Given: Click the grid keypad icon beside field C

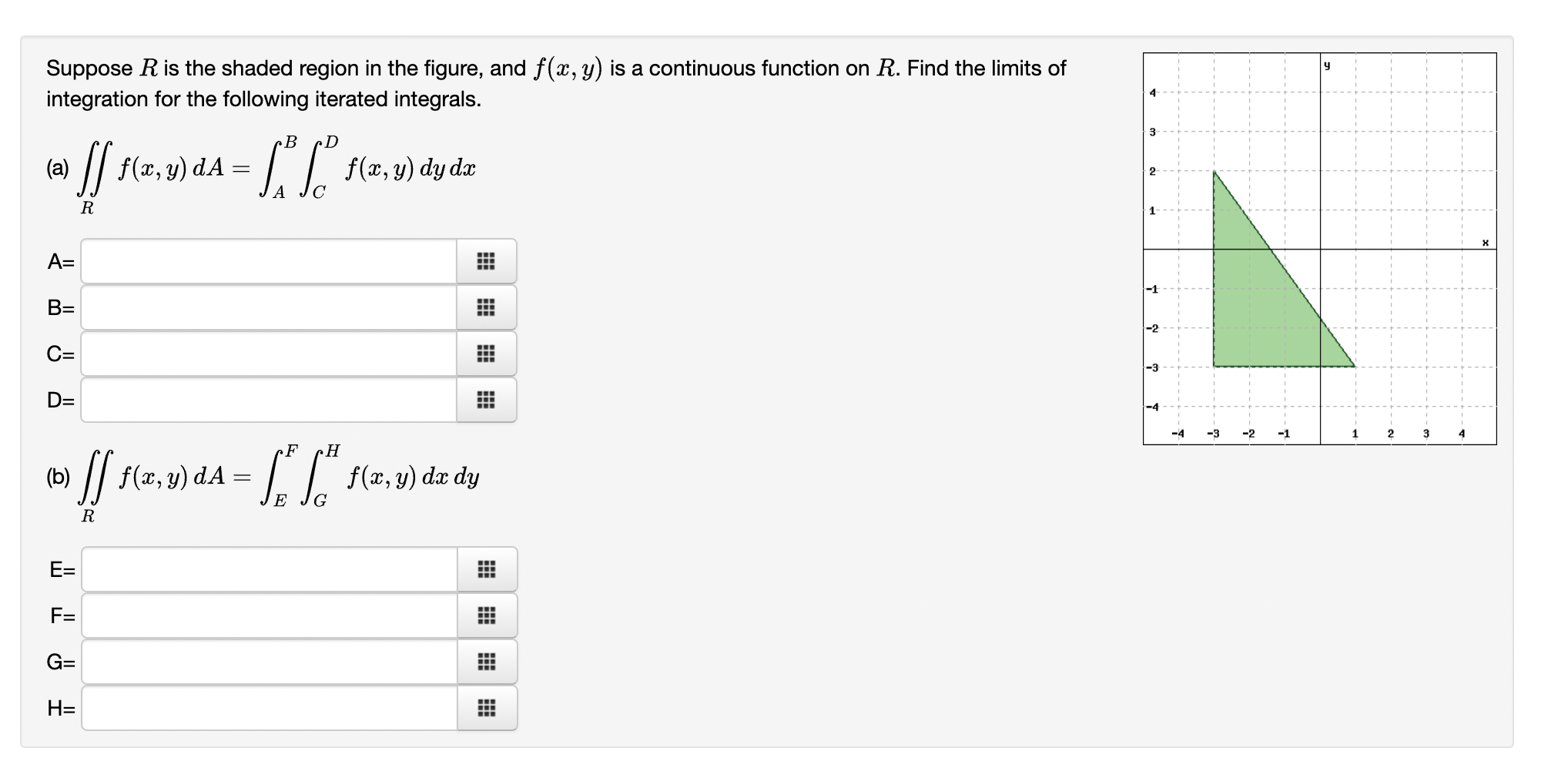Looking at the screenshot, I should [x=487, y=354].
